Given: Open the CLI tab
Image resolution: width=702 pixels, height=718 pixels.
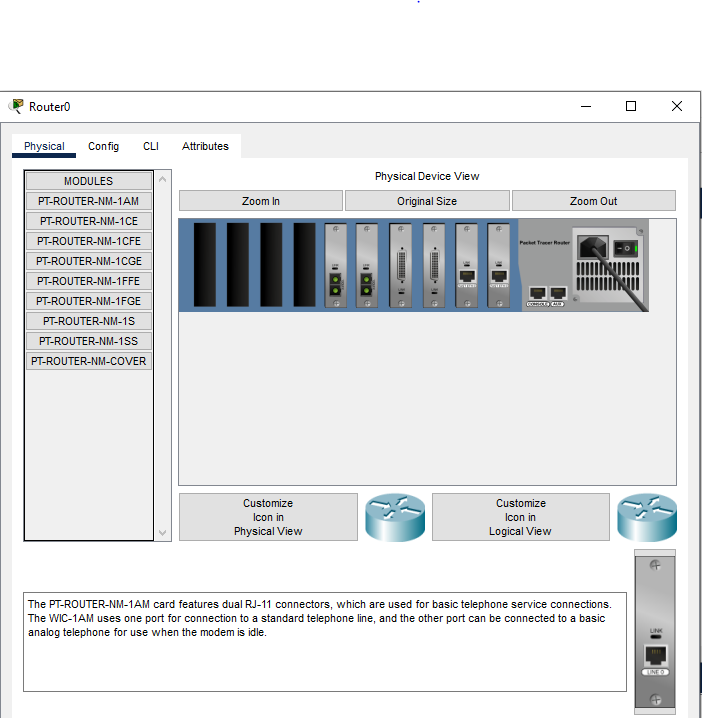Looking at the screenshot, I should click(151, 146).
